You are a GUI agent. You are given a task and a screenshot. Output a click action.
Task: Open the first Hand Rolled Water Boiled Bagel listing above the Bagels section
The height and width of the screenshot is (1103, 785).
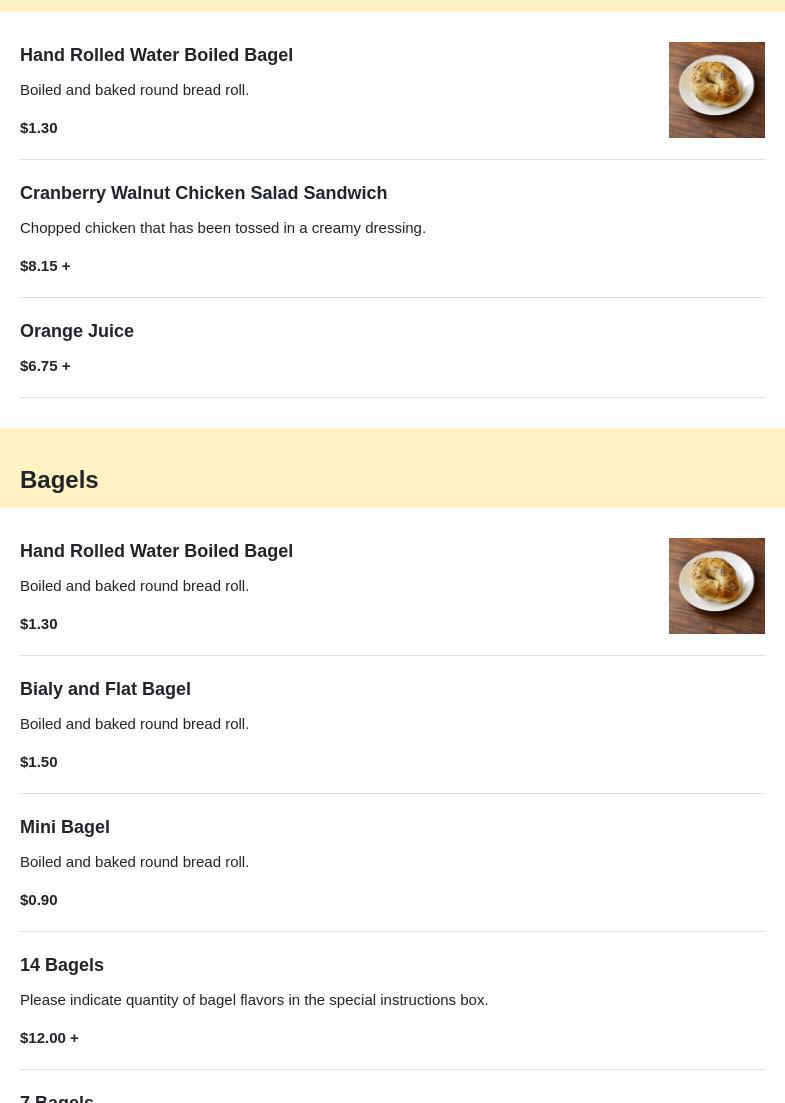pos(156,55)
